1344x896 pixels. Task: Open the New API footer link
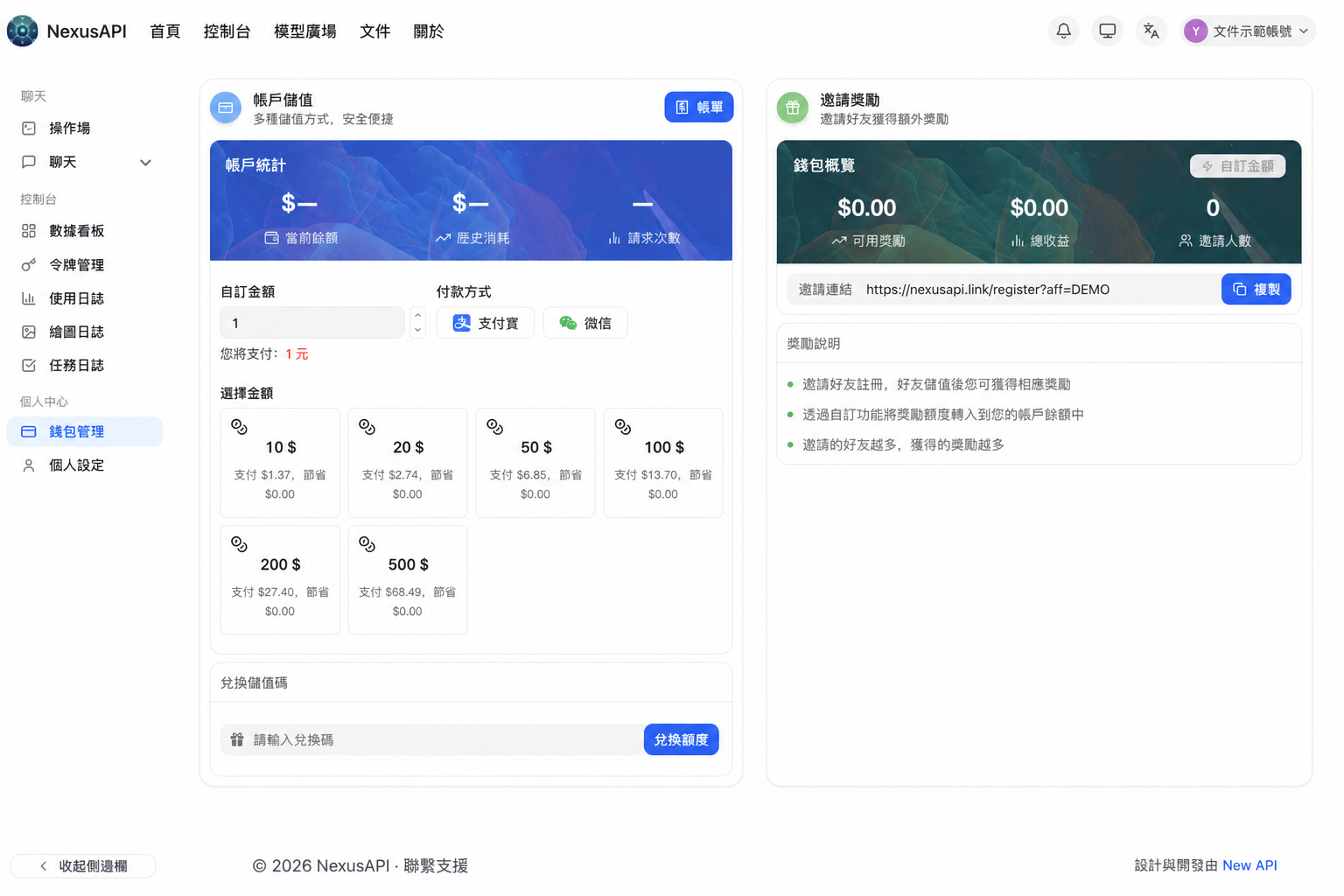(x=1249, y=865)
